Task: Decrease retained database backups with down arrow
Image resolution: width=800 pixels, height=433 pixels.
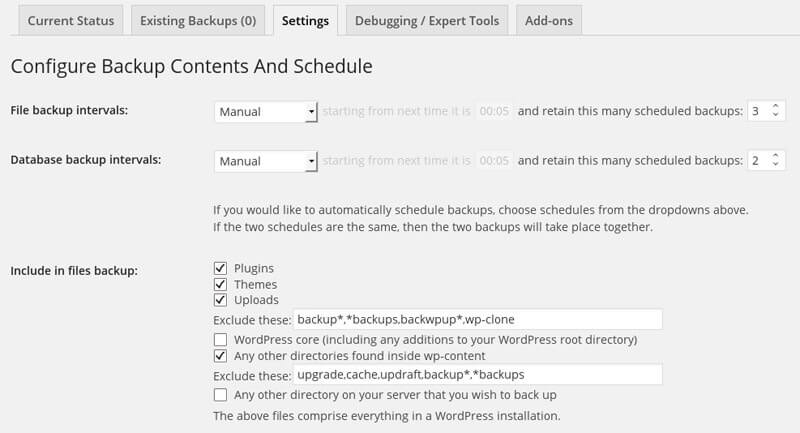Action: [x=776, y=165]
